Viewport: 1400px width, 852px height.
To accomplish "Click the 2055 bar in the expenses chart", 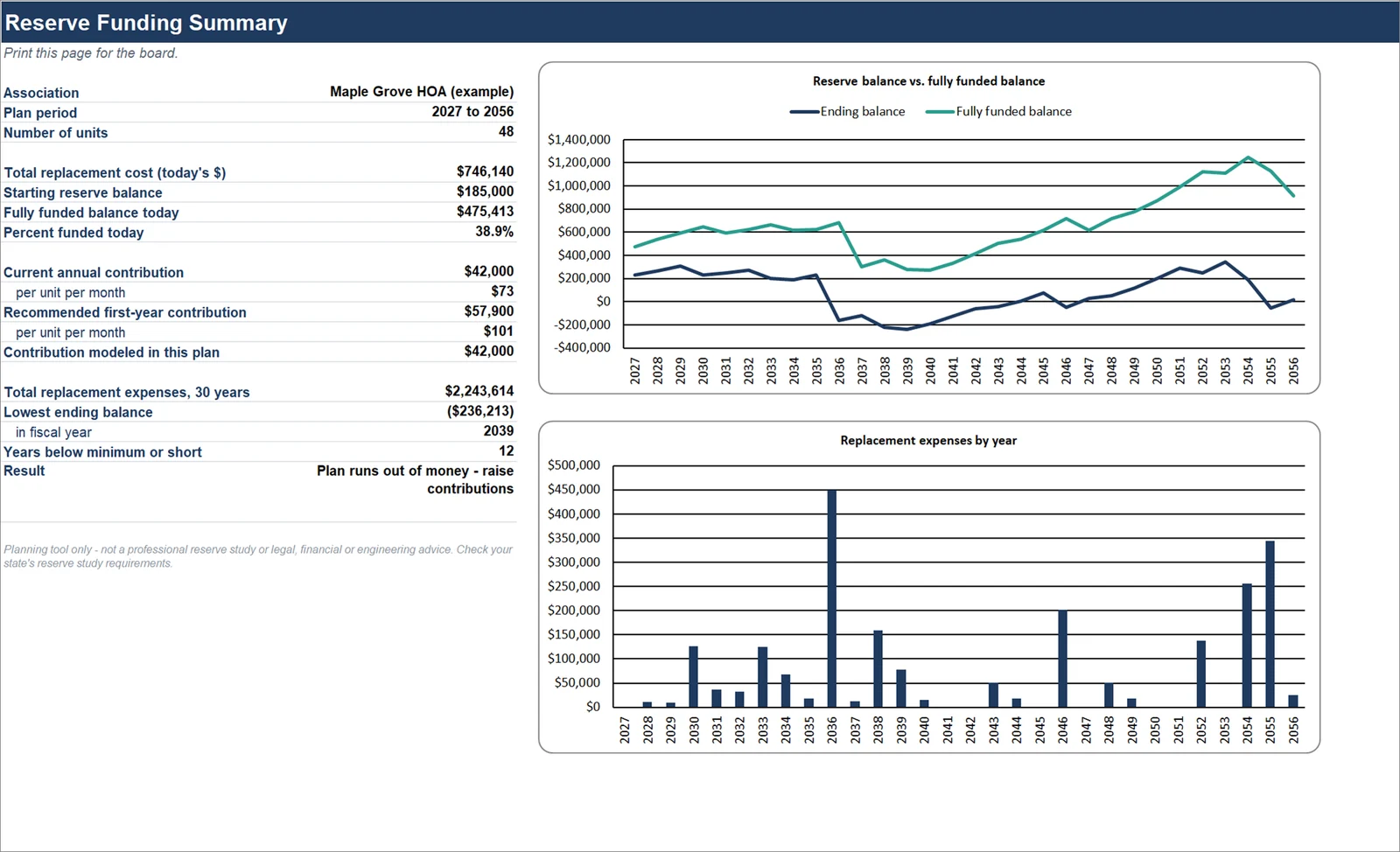I will [1270, 624].
